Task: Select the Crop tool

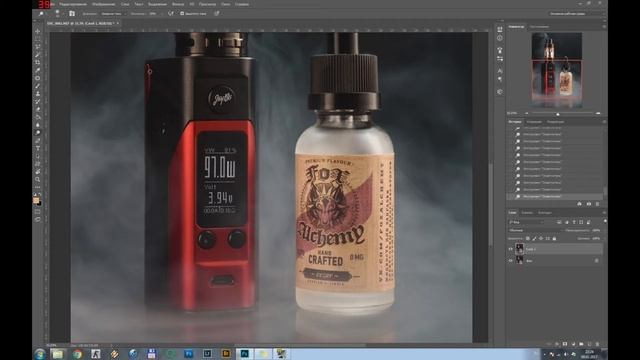Action: click(x=38, y=62)
